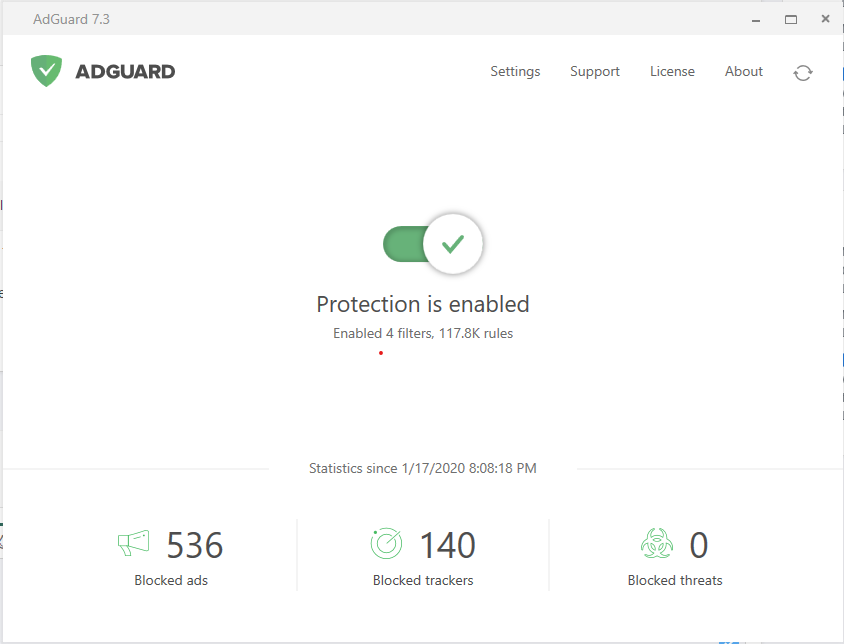Click the megaphone blocked ads icon
This screenshot has width=844, height=644.
click(133, 543)
